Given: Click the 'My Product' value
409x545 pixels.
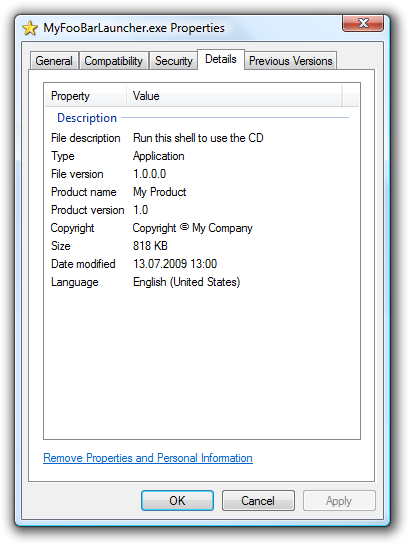Looking at the screenshot, I should click(x=160, y=192).
